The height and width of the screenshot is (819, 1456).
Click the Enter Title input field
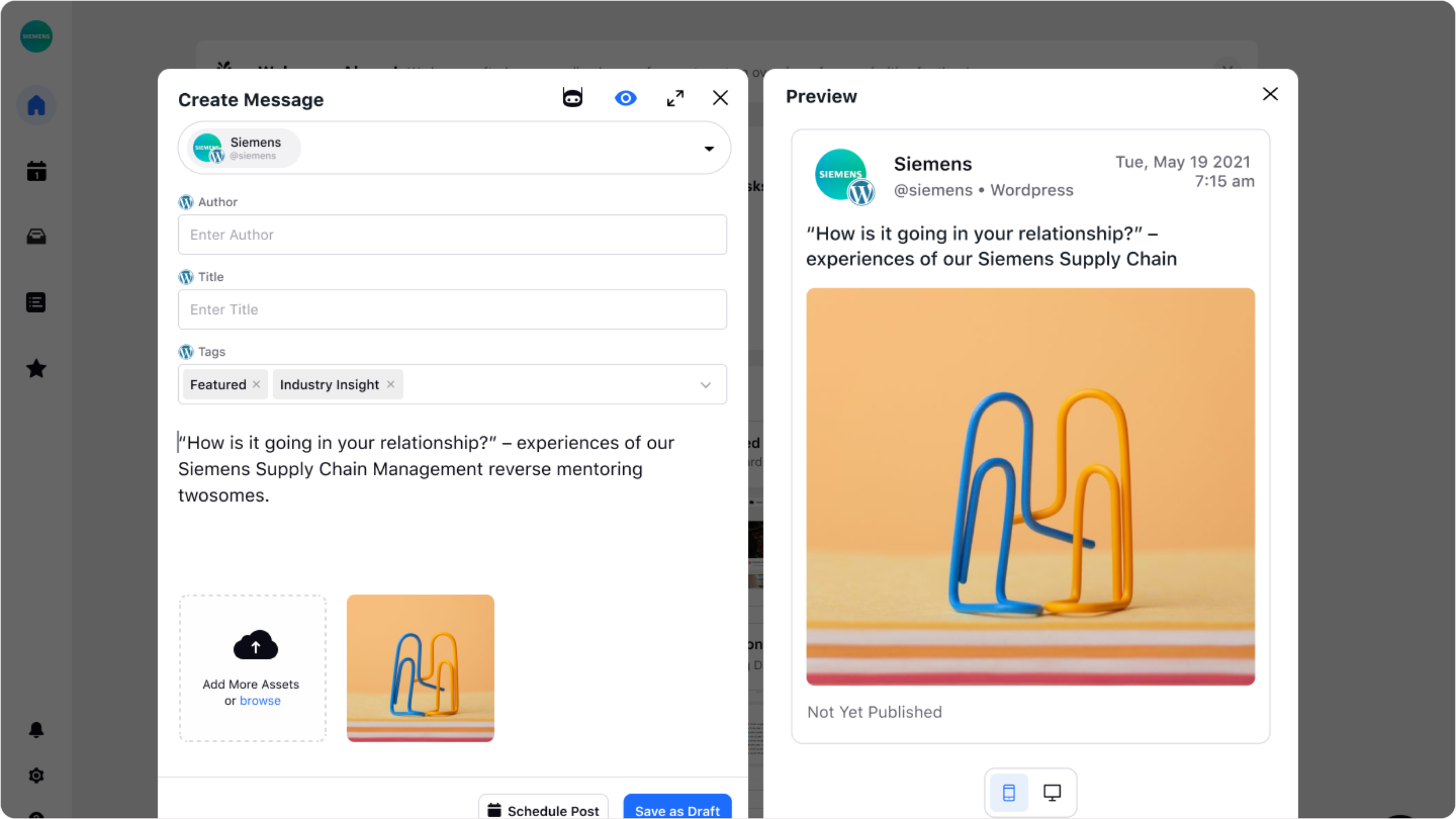point(453,309)
